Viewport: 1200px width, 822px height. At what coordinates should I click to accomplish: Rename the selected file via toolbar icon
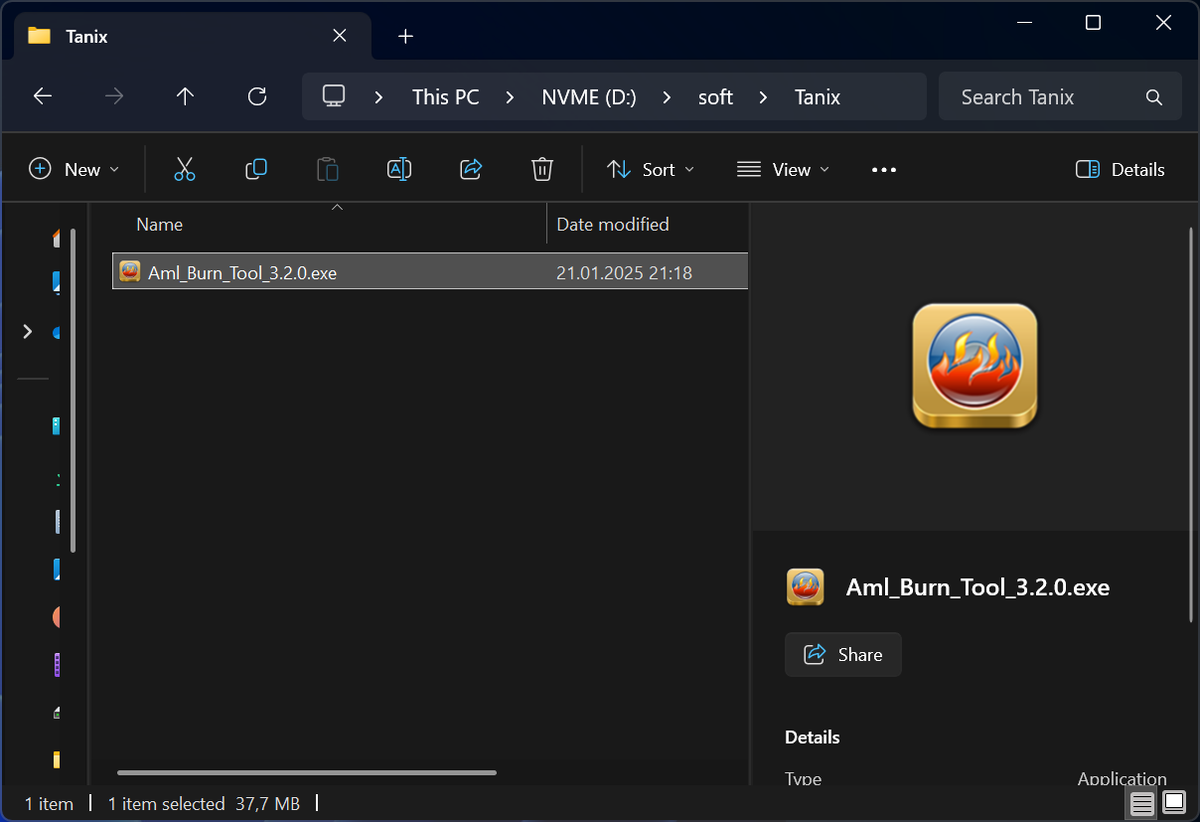[399, 169]
